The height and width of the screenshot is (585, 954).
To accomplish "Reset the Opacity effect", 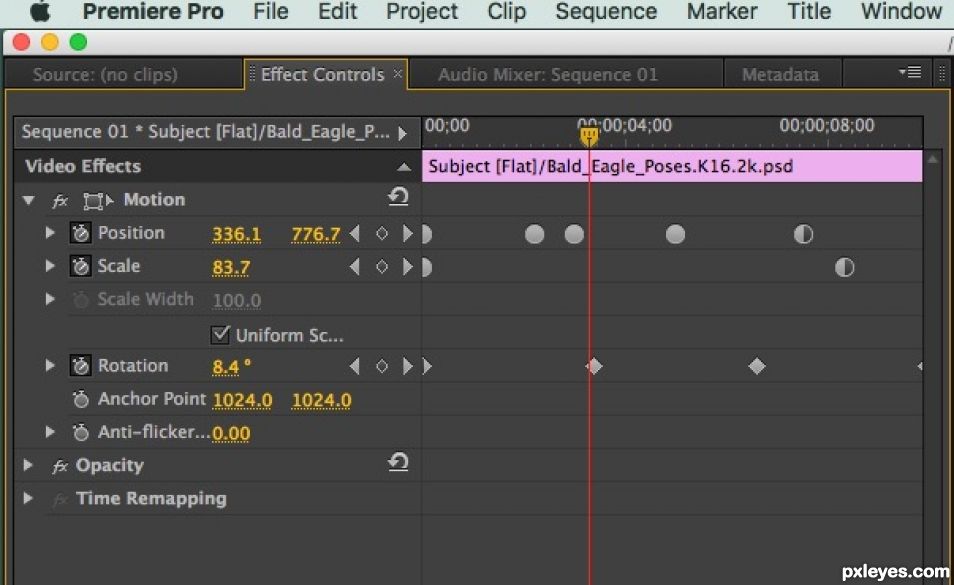I will tap(398, 462).
